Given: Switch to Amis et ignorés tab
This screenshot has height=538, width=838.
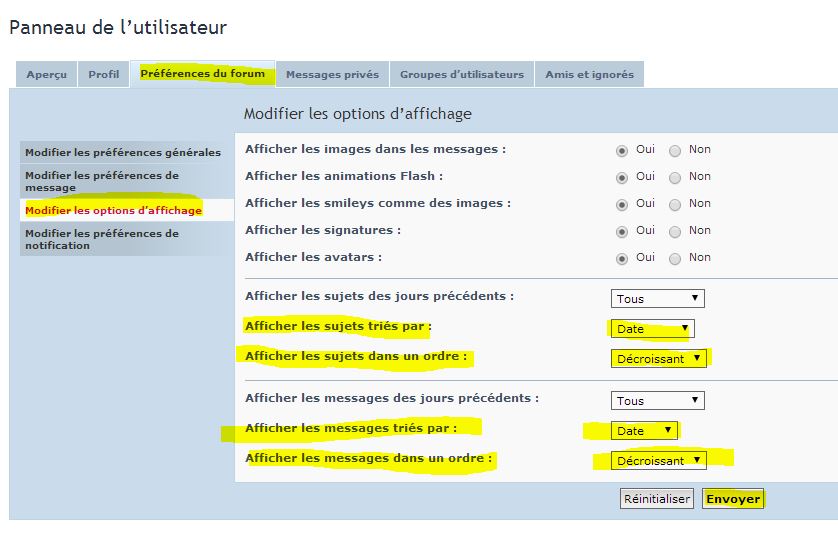Looking at the screenshot, I should pyautogui.click(x=589, y=74).
